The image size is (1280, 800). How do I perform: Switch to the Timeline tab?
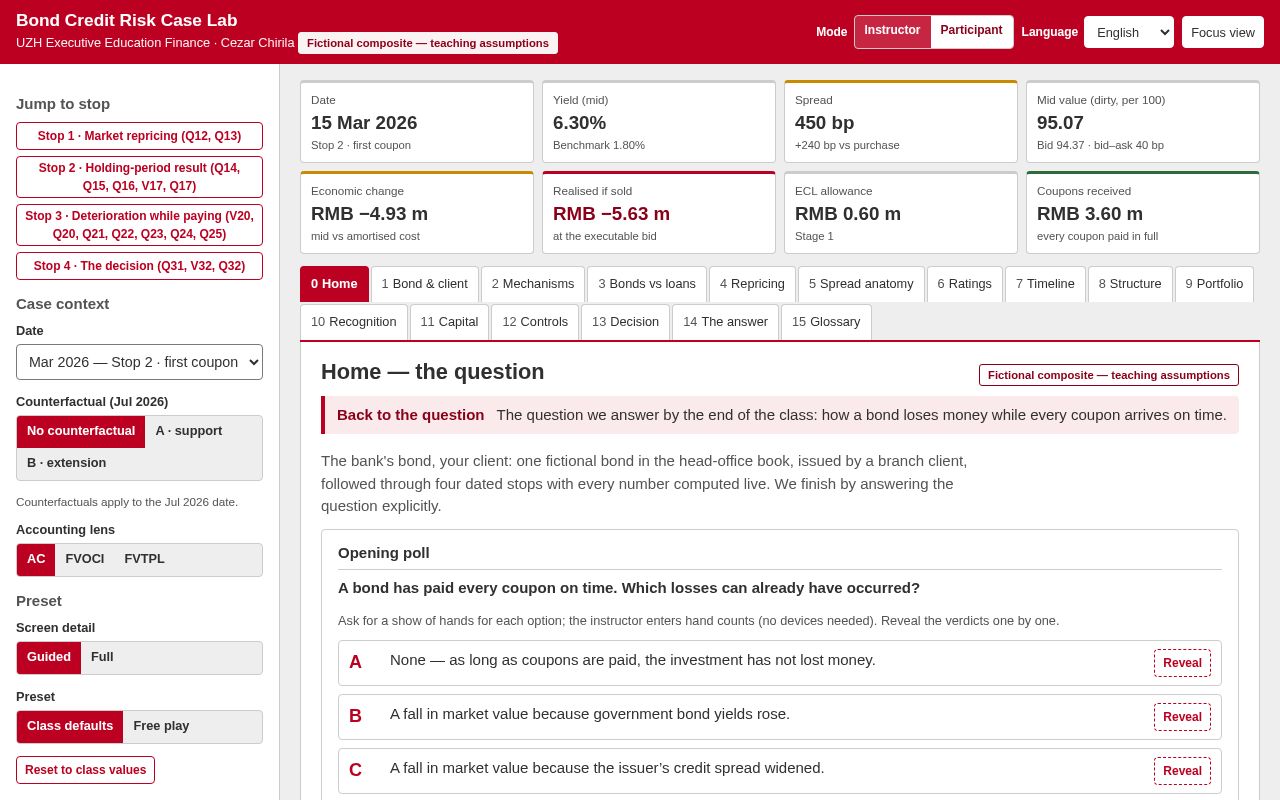1045,284
